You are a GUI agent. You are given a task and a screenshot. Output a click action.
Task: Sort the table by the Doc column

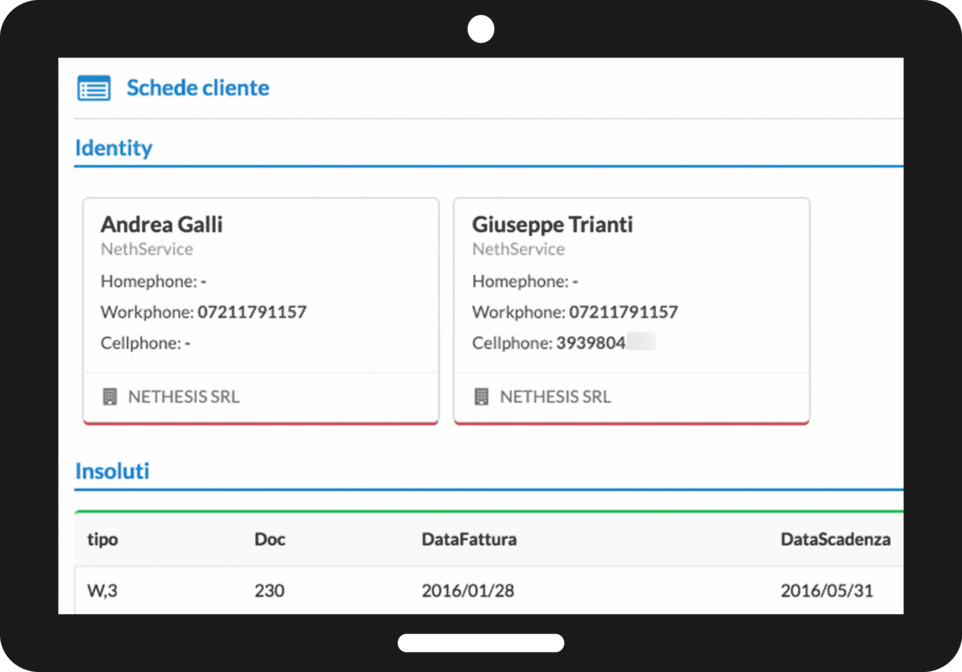pos(269,539)
